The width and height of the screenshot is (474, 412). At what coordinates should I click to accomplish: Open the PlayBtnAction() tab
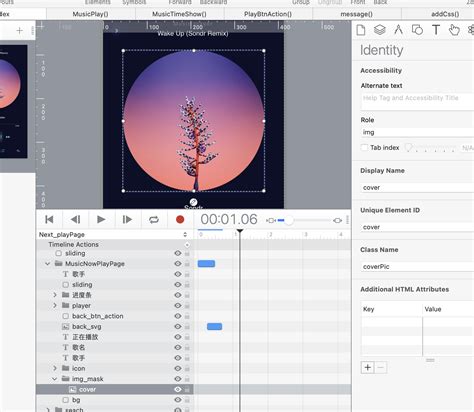click(268, 14)
